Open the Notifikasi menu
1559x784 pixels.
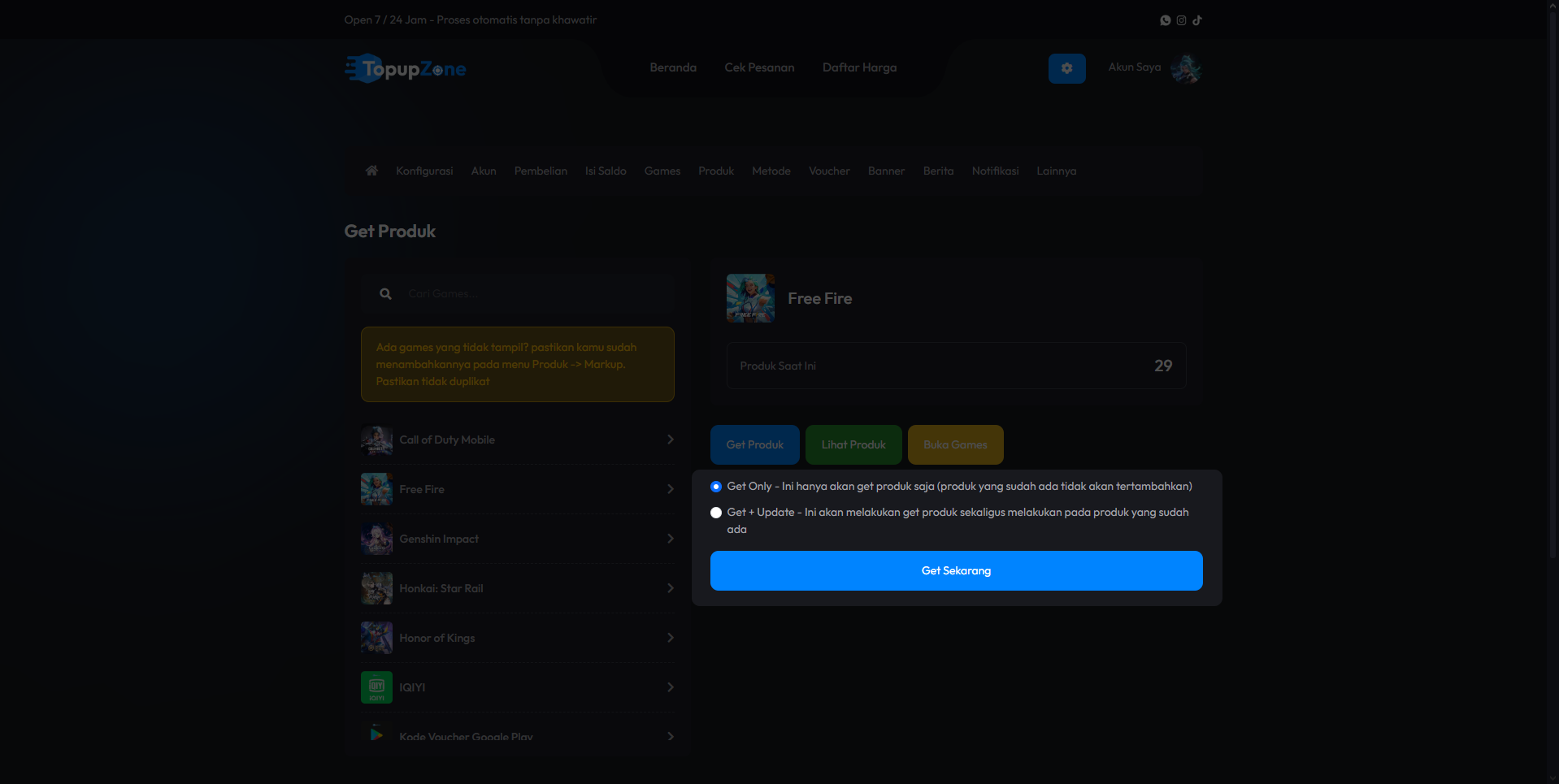coord(995,171)
